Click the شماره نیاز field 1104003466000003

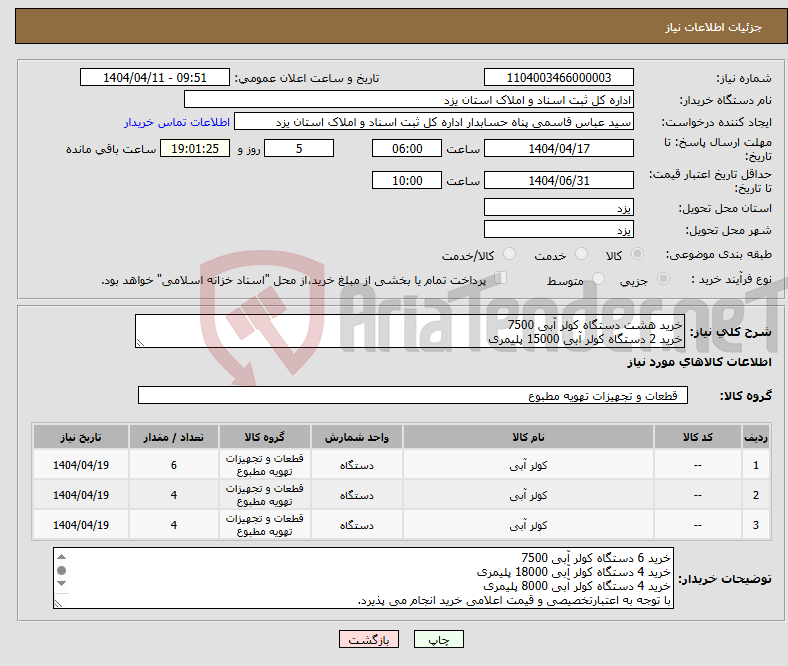(558, 77)
